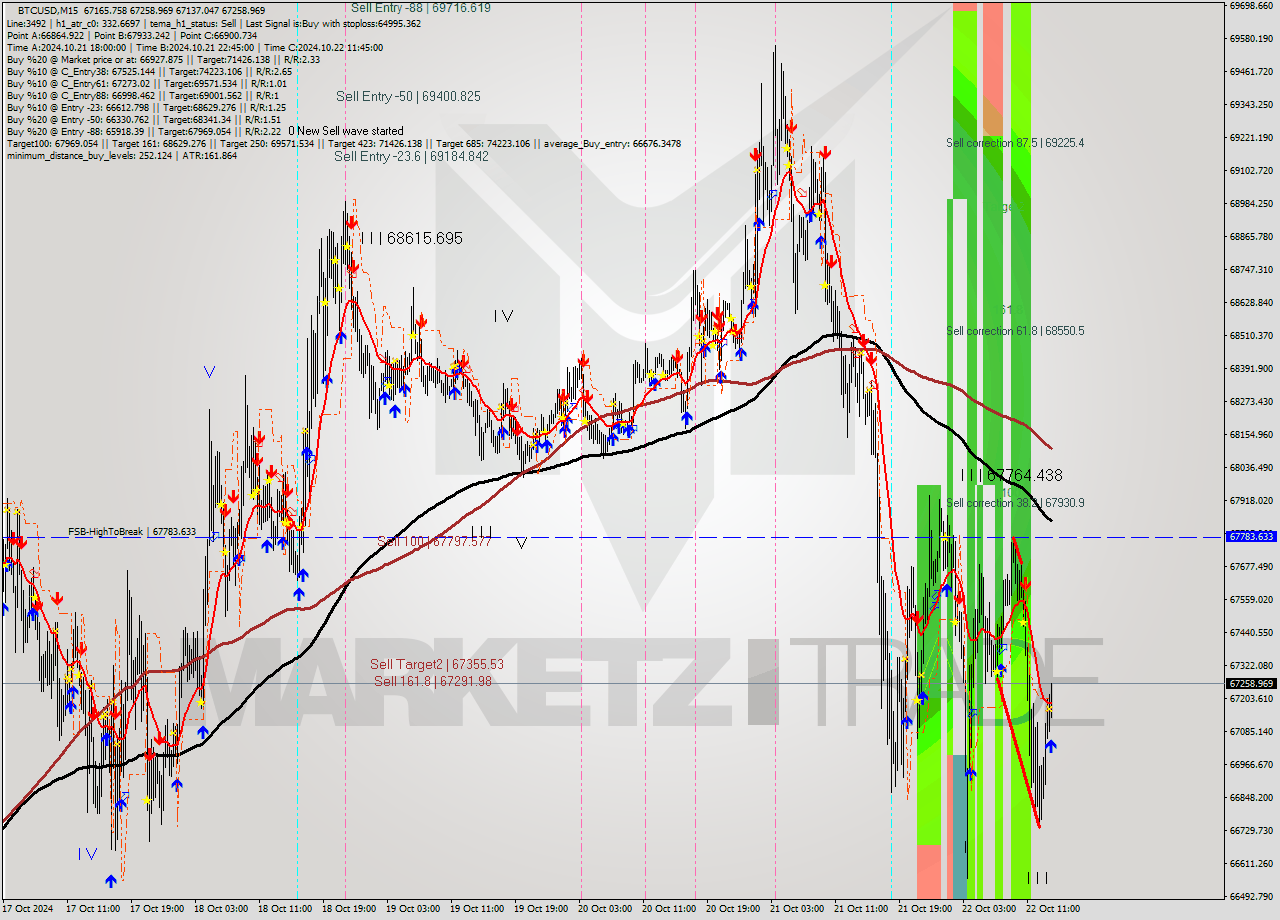Select the 'Sell Target2 | 67355.53' label
The height and width of the screenshot is (920, 1280).
tap(437, 664)
